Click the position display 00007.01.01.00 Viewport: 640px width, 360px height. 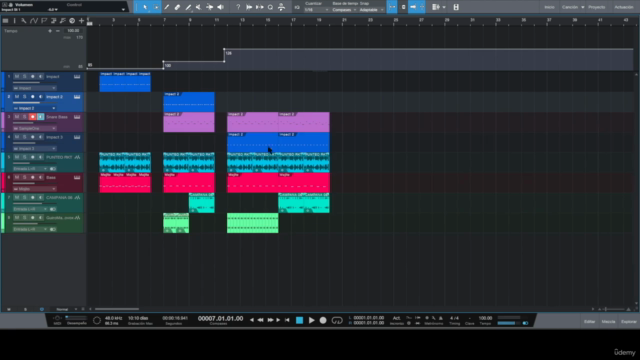click(220, 318)
